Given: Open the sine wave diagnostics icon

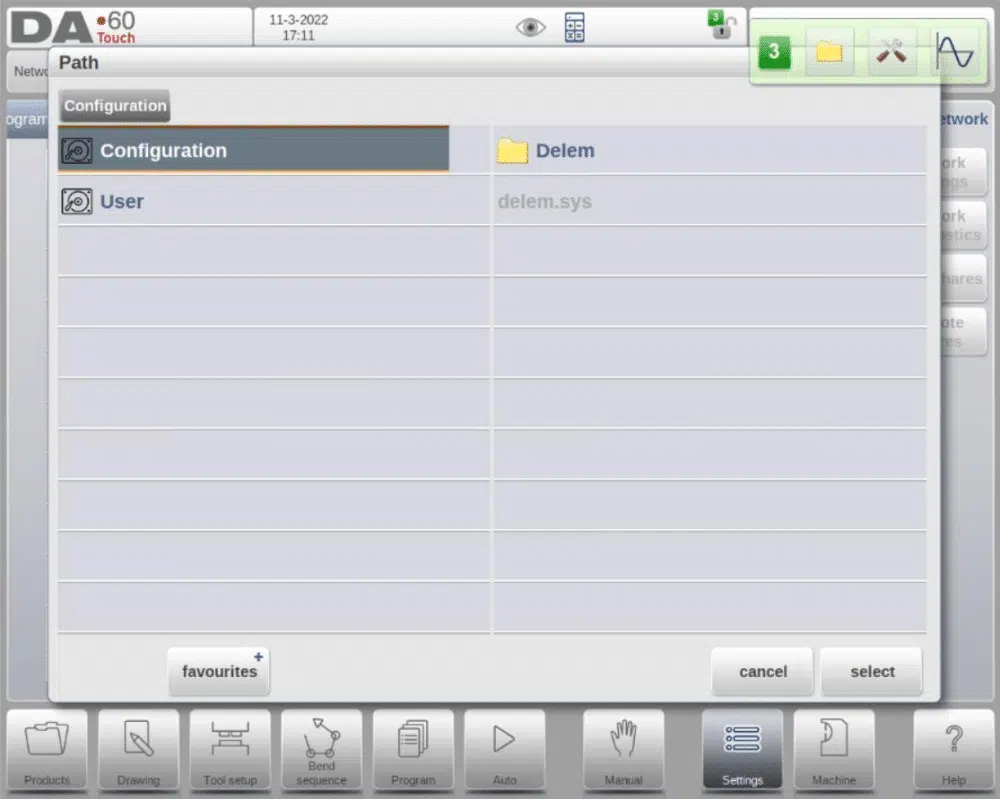Looking at the screenshot, I should (x=954, y=52).
